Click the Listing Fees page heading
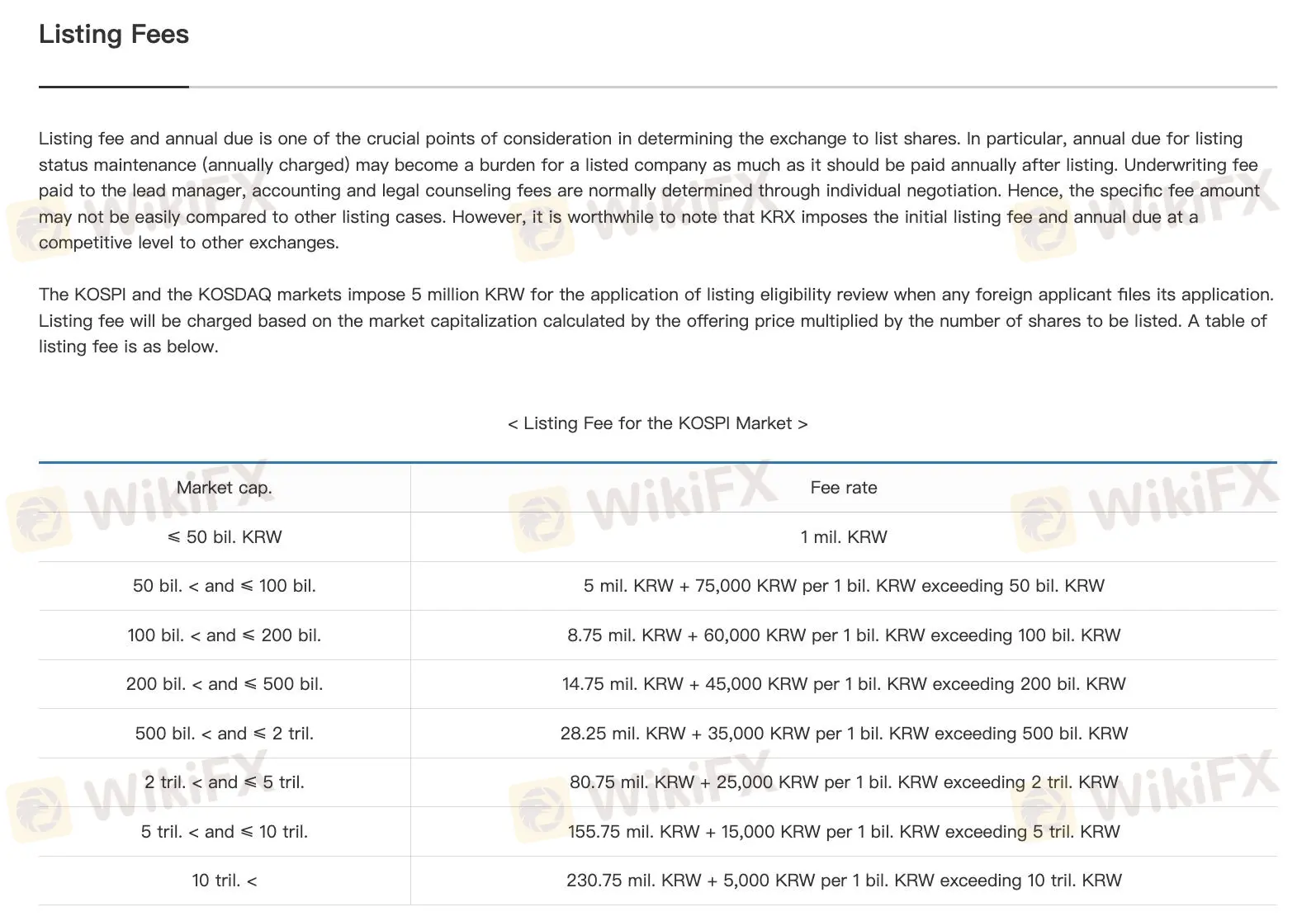 pyautogui.click(x=114, y=35)
